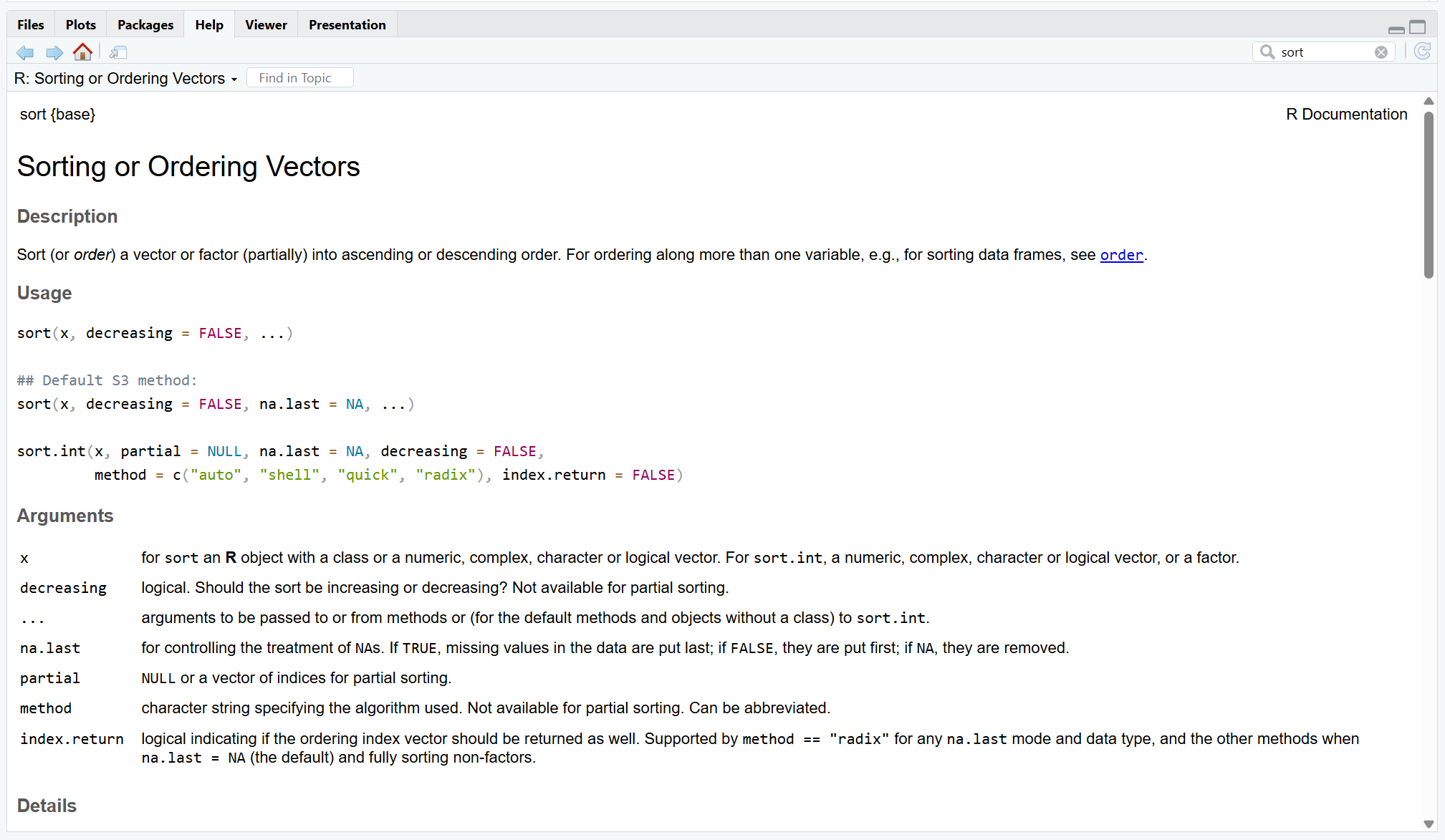Click 'sort.int' in the usage code
Screen dimensions: 1445x840
52,451
